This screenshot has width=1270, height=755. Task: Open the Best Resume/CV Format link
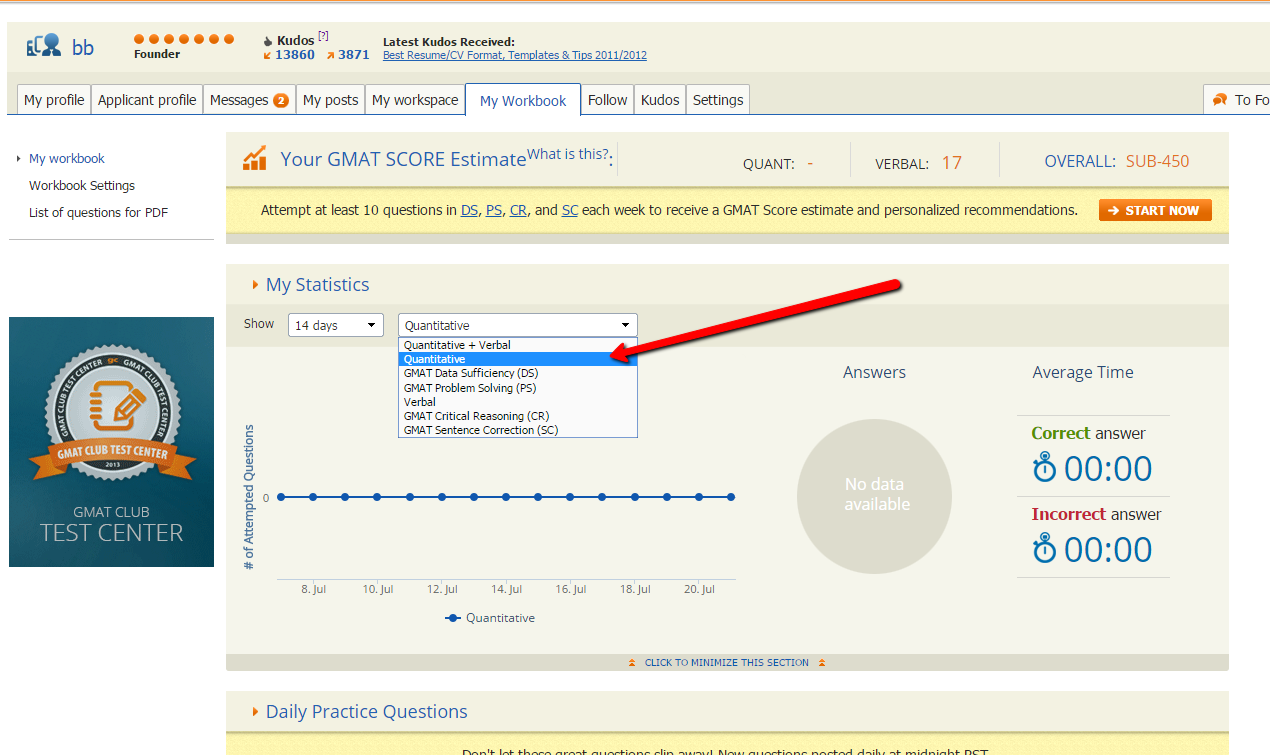(x=514, y=55)
